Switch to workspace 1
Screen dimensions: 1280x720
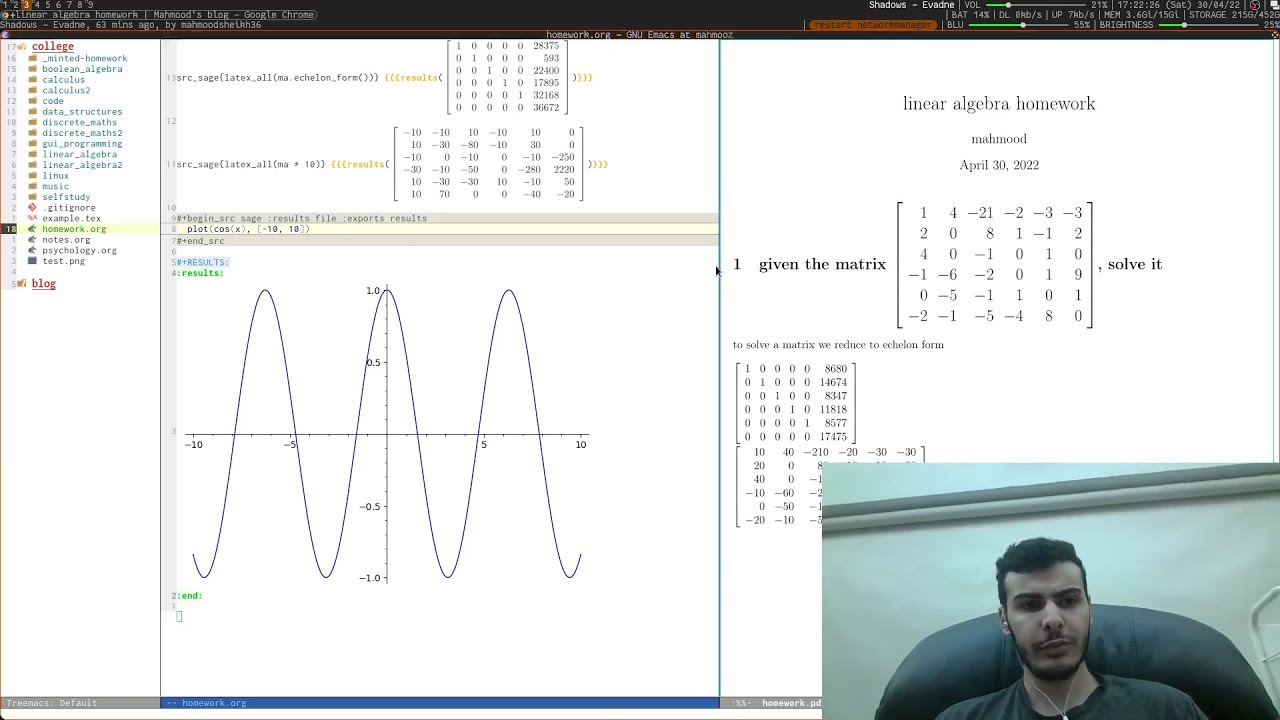coord(5,5)
